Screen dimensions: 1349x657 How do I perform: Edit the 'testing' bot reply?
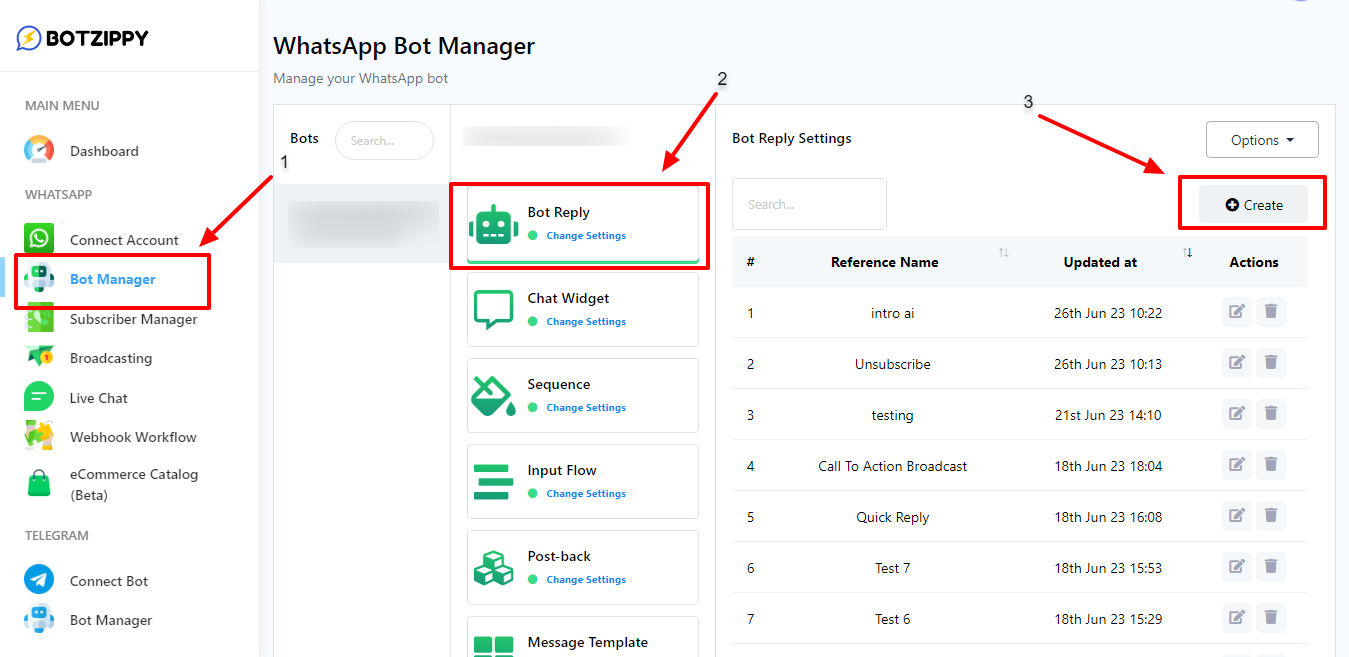(1237, 414)
